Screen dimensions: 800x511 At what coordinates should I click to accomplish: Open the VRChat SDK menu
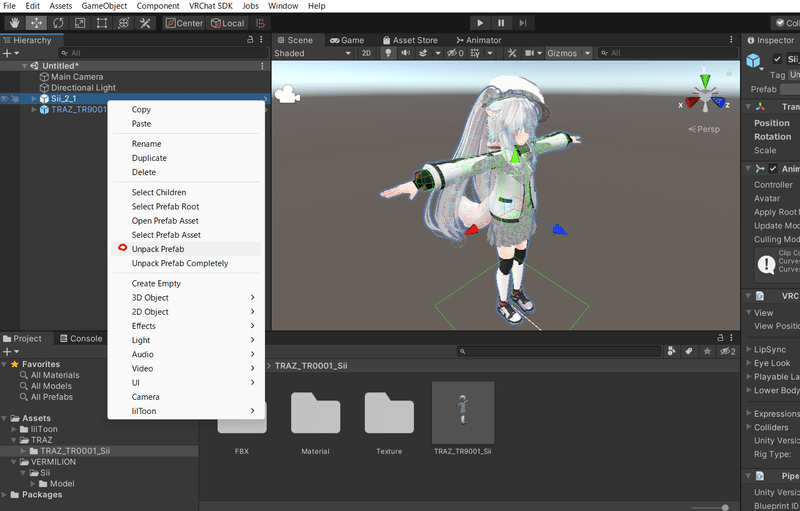tap(211, 6)
